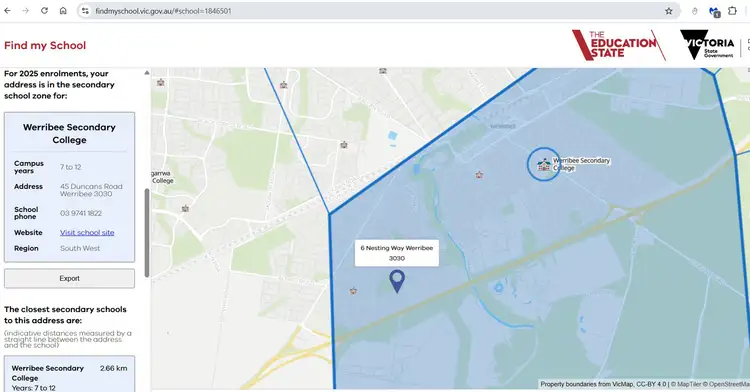
Task: Click the school icon near garrwa College label
Action: pos(185,209)
